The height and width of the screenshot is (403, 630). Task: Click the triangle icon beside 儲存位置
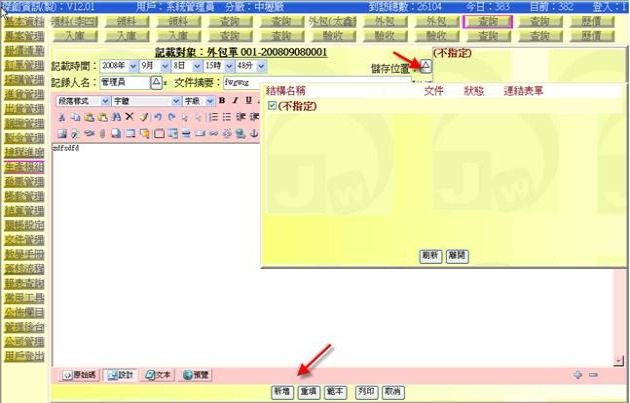tap(424, 65)
